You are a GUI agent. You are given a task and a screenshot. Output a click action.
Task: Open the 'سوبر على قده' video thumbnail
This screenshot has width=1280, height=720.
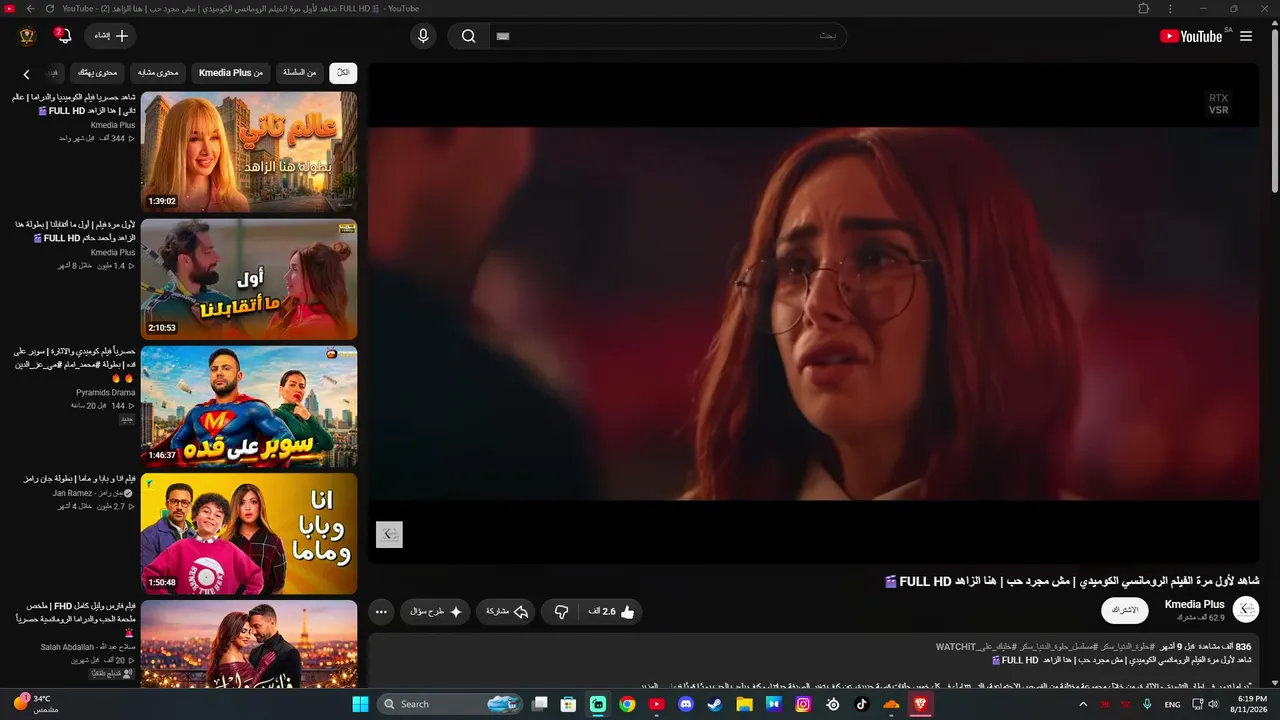249,406
